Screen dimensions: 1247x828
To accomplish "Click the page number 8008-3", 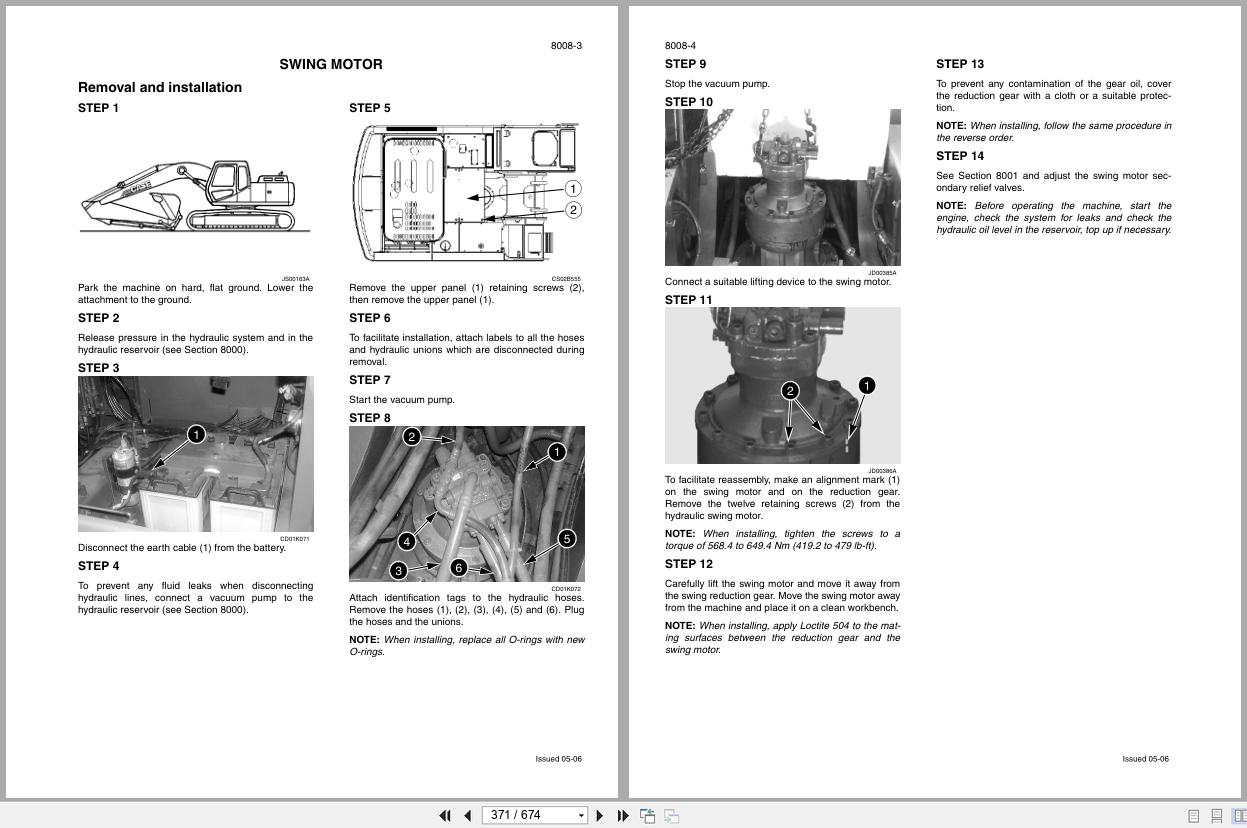I will [x=566, y=46].
